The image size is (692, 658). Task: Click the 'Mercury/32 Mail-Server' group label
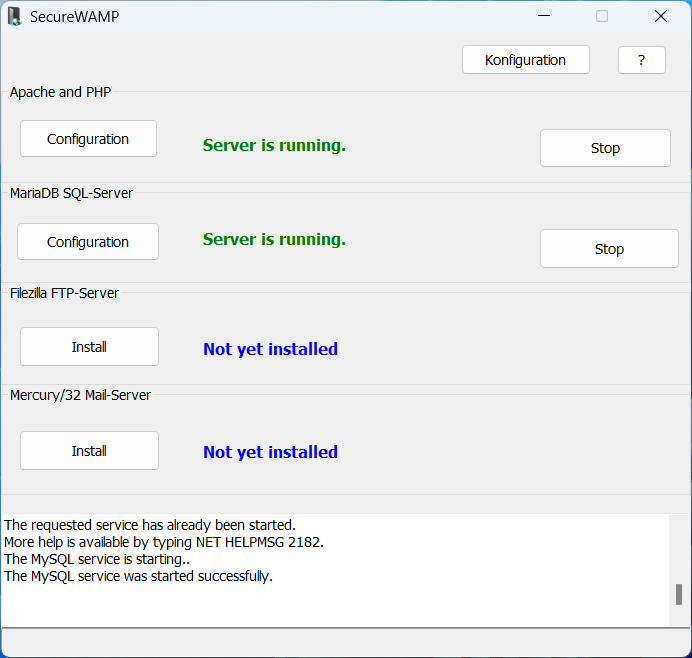pyautogui.click(x=80, y=395)
